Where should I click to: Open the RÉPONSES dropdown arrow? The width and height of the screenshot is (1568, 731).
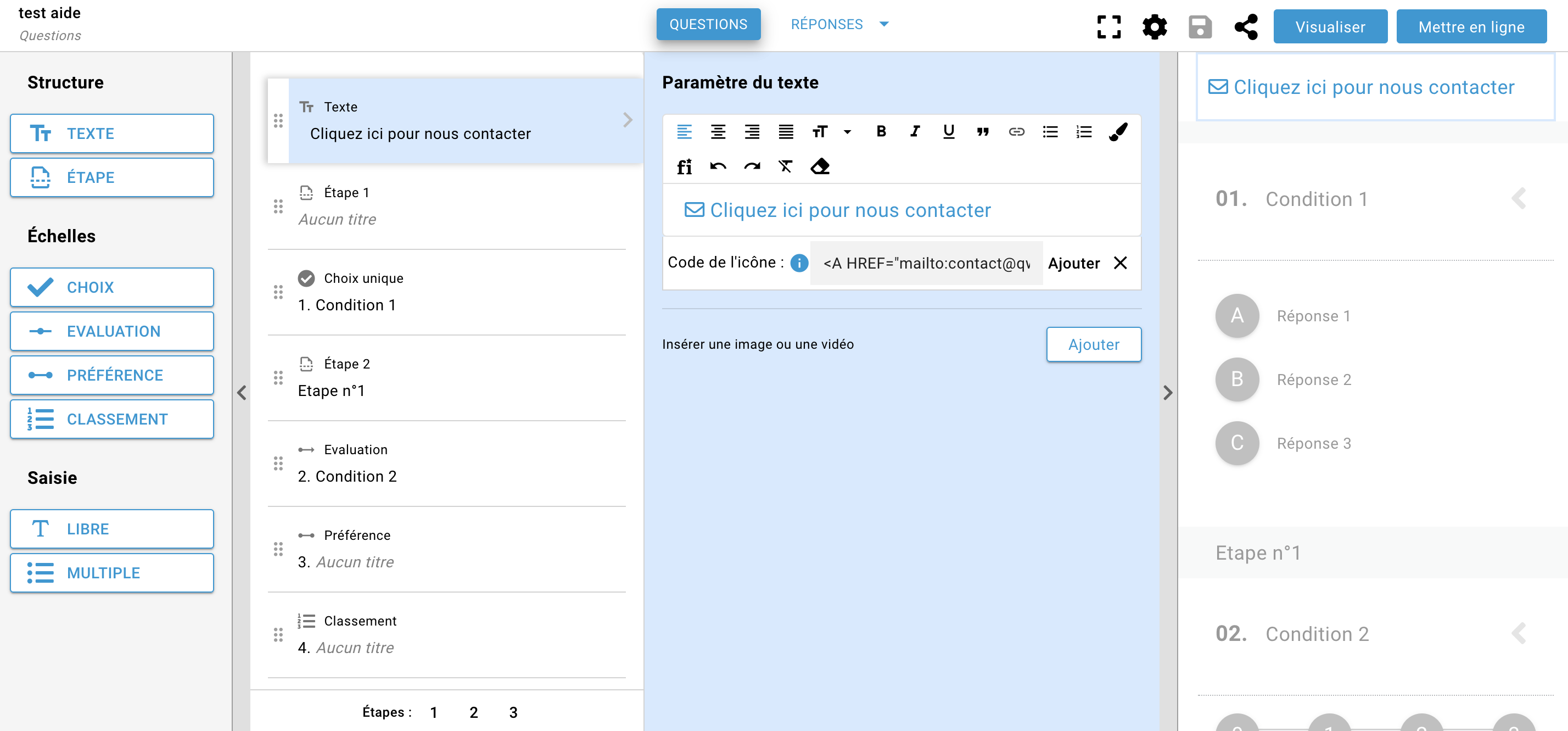point(884,24)
